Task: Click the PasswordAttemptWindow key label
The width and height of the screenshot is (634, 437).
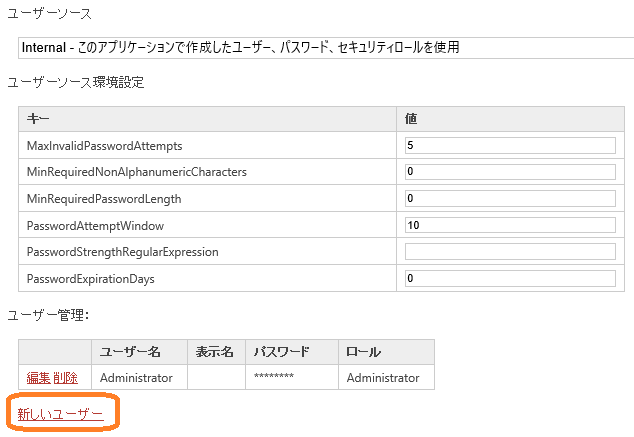Action: (95, 226)
